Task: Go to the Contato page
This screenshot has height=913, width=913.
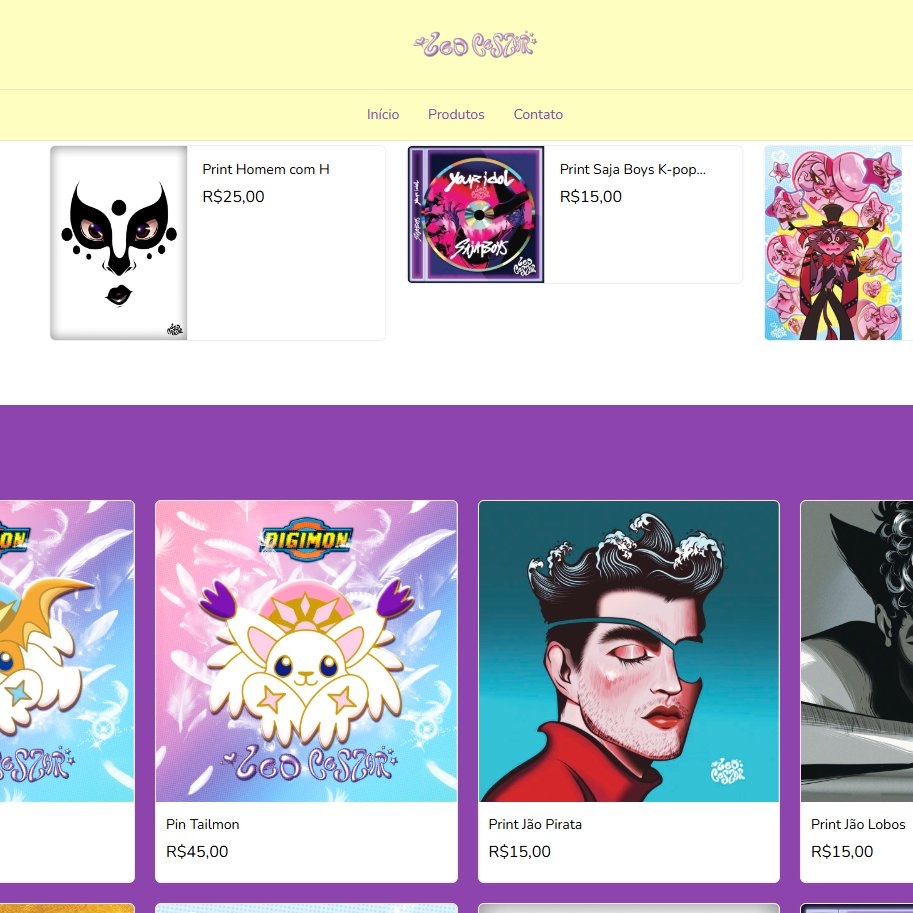Action: click(x=538, y=114)
